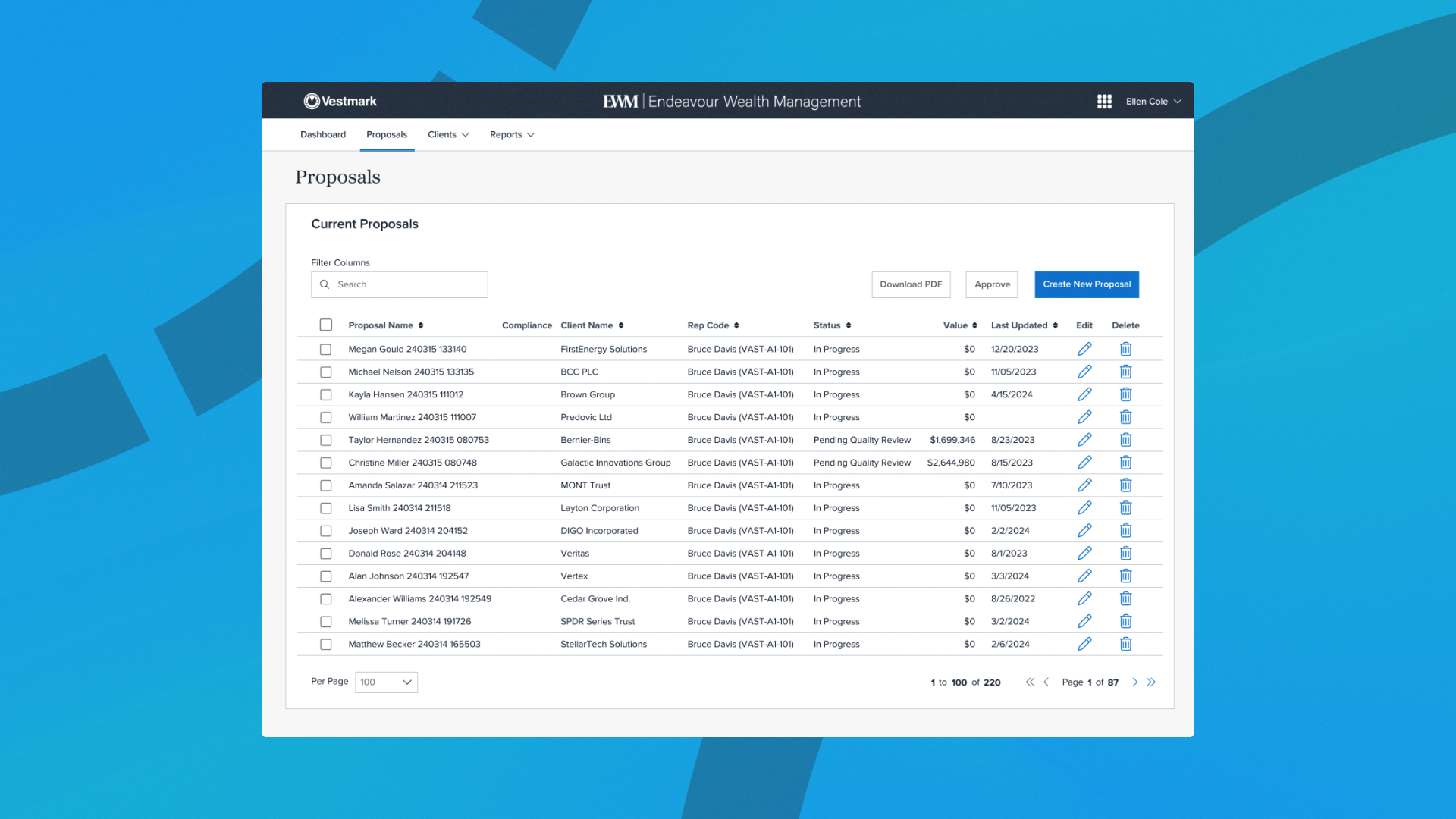Edit the Matthew Becker proposal

(x=1084, y=644)
